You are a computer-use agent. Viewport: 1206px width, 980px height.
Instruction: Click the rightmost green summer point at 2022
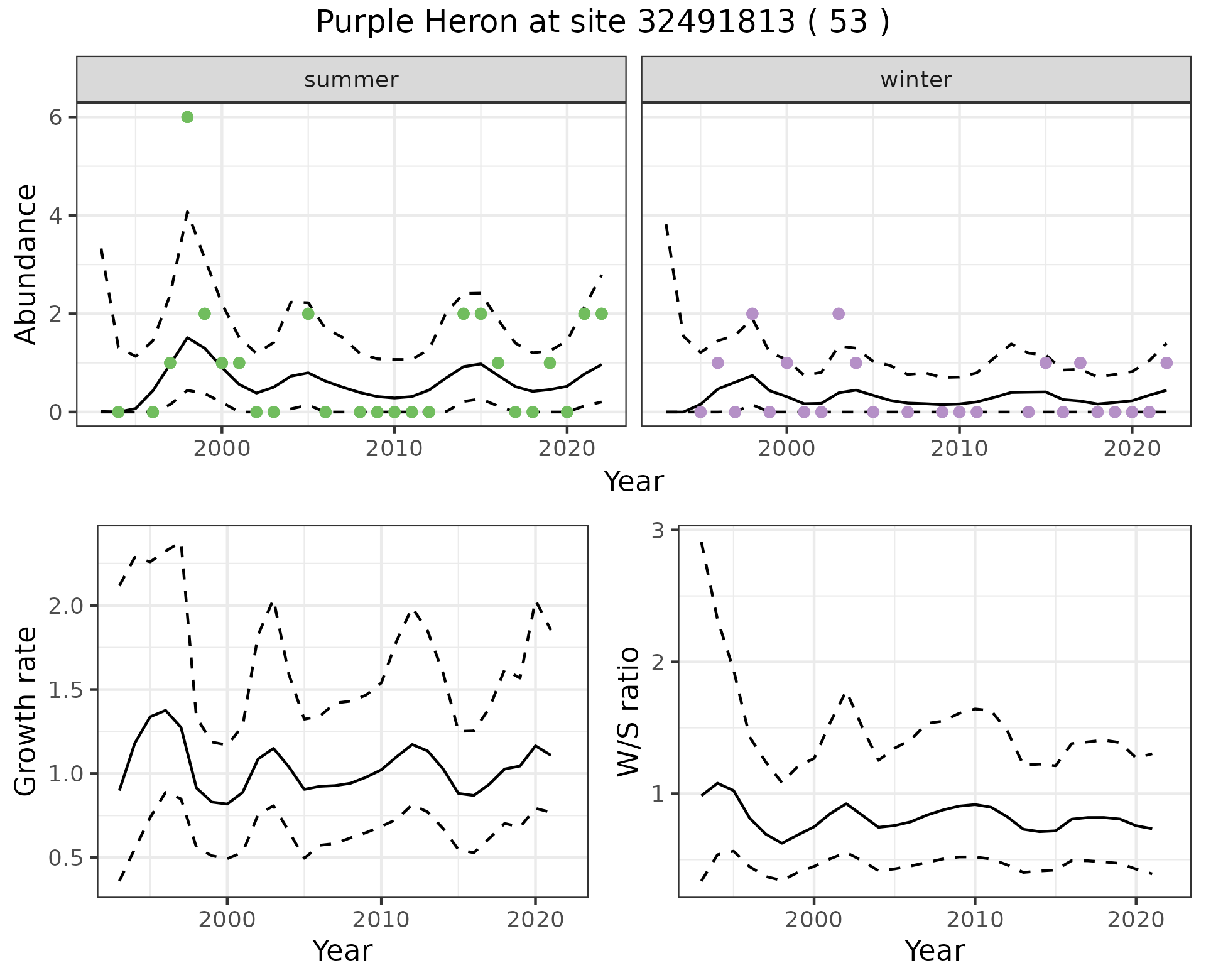[x=602, y=313]
